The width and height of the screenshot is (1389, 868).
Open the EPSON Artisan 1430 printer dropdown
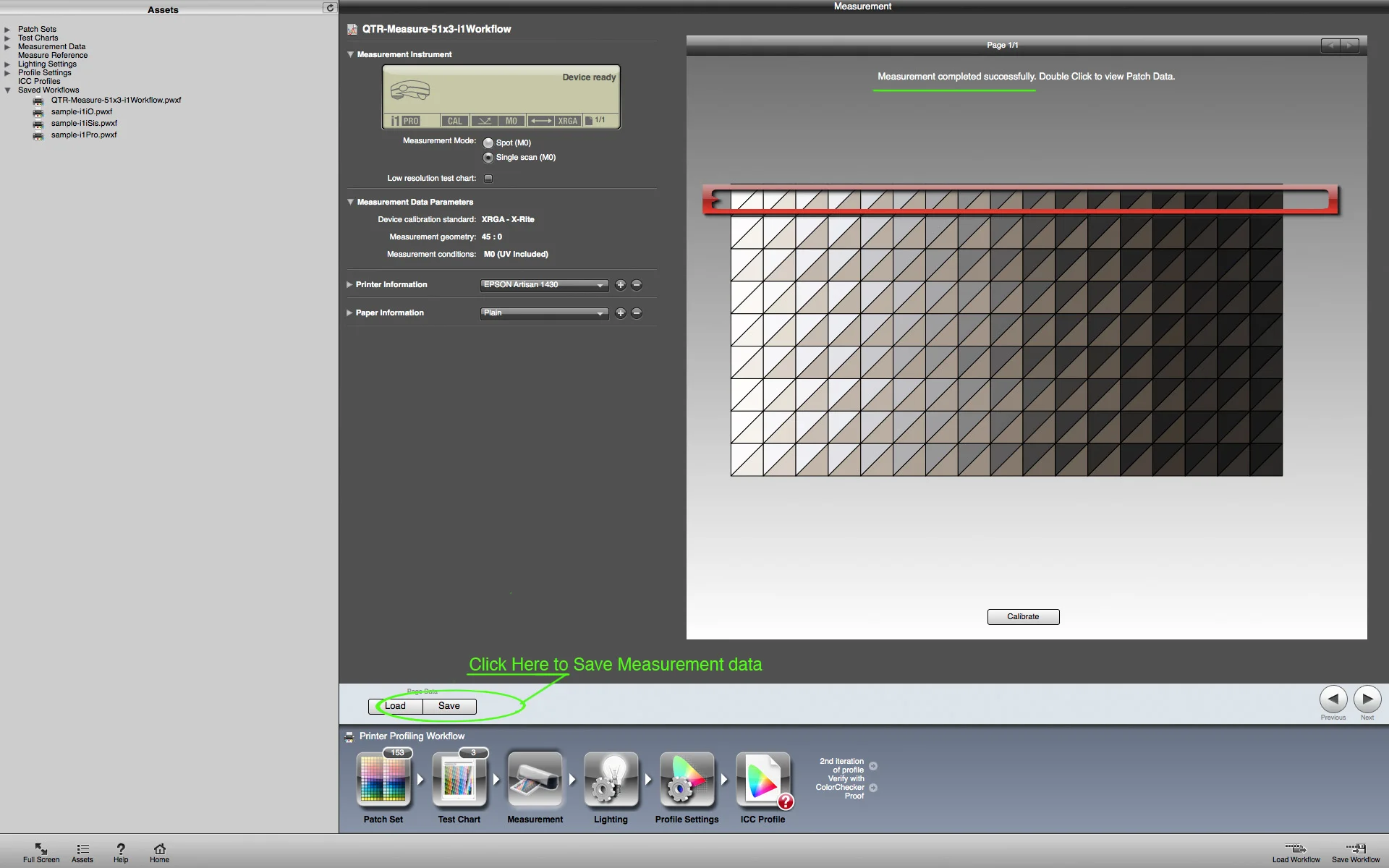point(543,285)
